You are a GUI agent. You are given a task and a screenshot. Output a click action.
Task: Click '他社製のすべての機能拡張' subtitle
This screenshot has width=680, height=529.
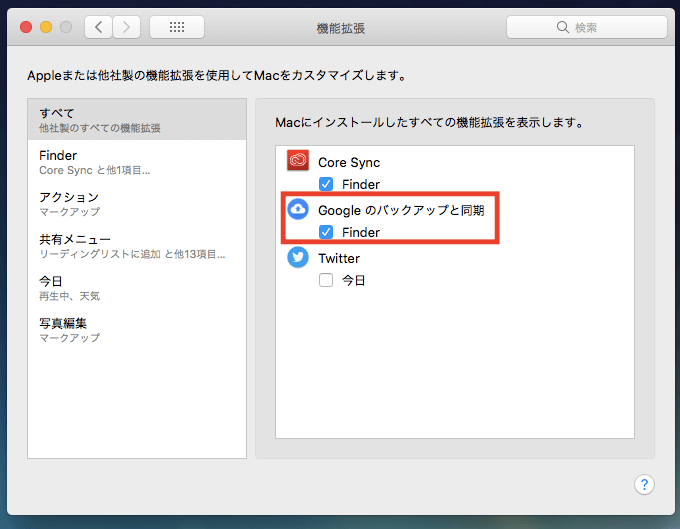click(x=100, y=128)
